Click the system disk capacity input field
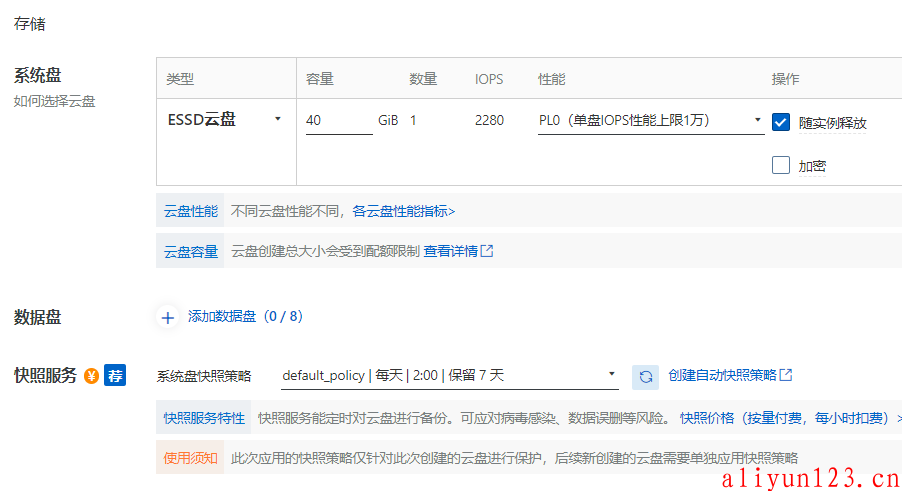 point(338,121)
